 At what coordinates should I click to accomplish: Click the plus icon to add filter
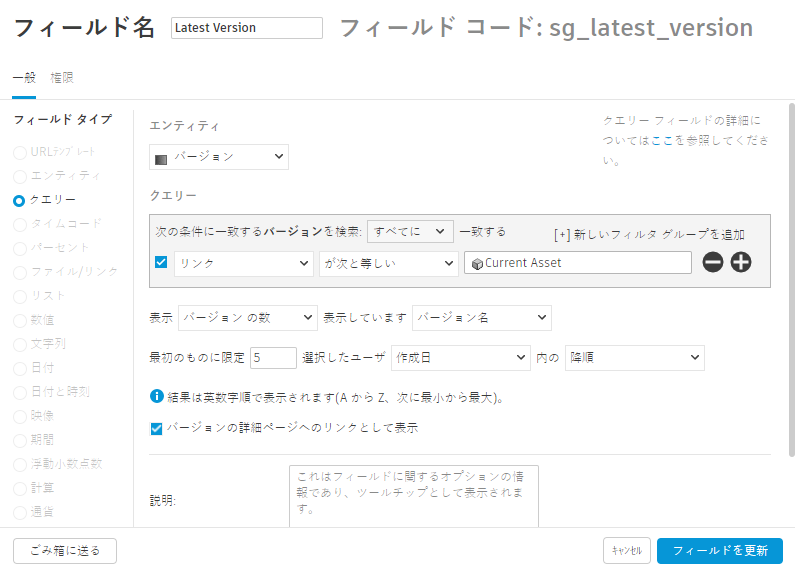741,263
